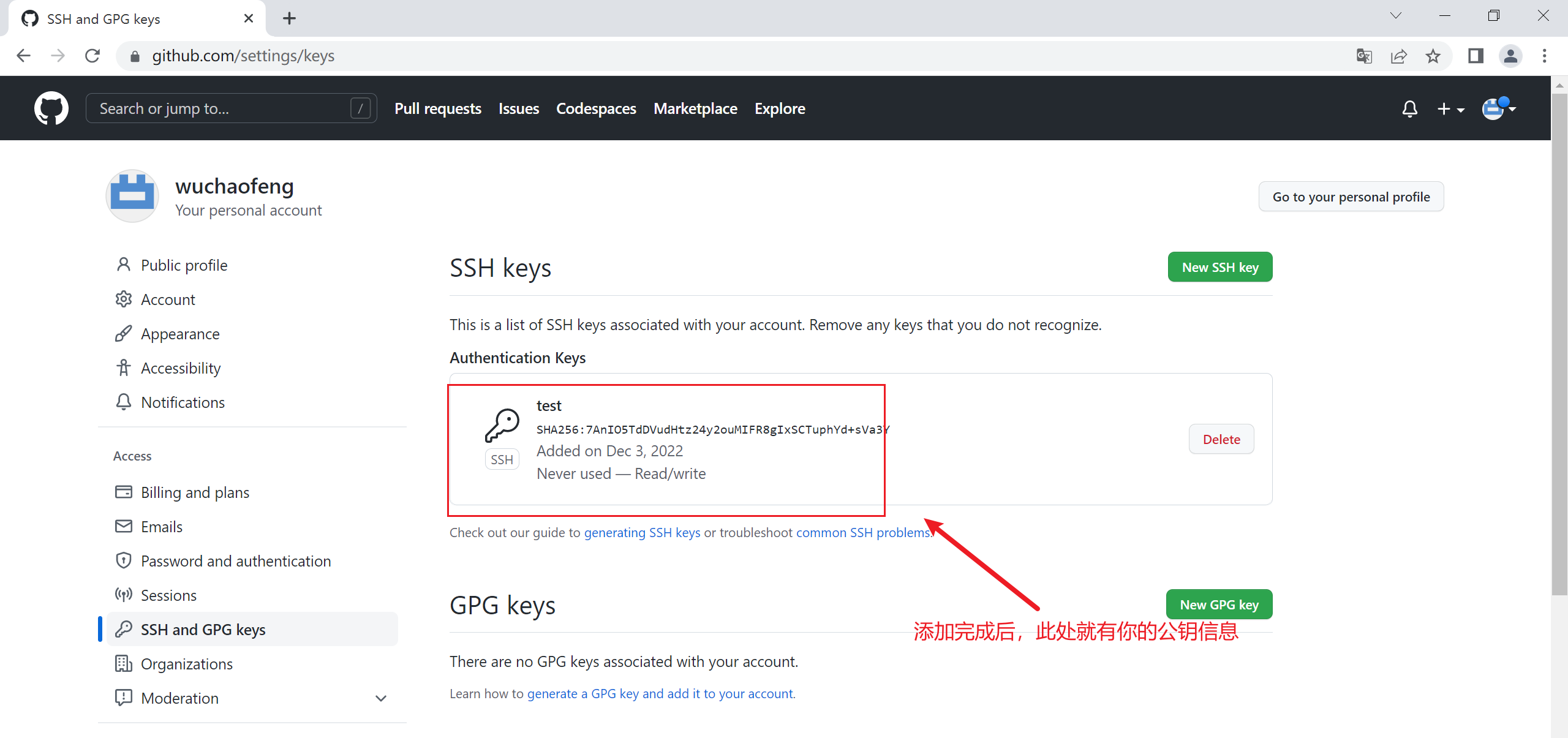The height and width of the screenshot is (738, 1568).
Task: Expand the Moderation chevron
Action: [381, 698]
